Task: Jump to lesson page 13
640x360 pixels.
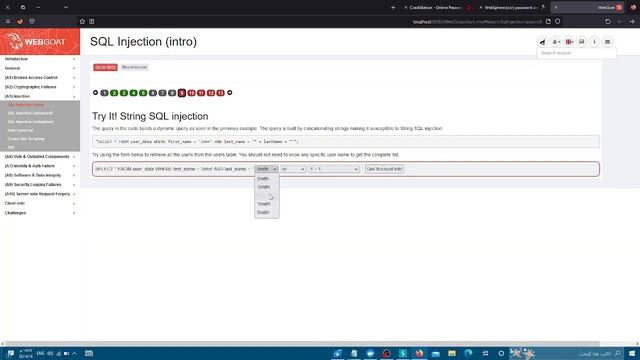Action: (220, 93)
